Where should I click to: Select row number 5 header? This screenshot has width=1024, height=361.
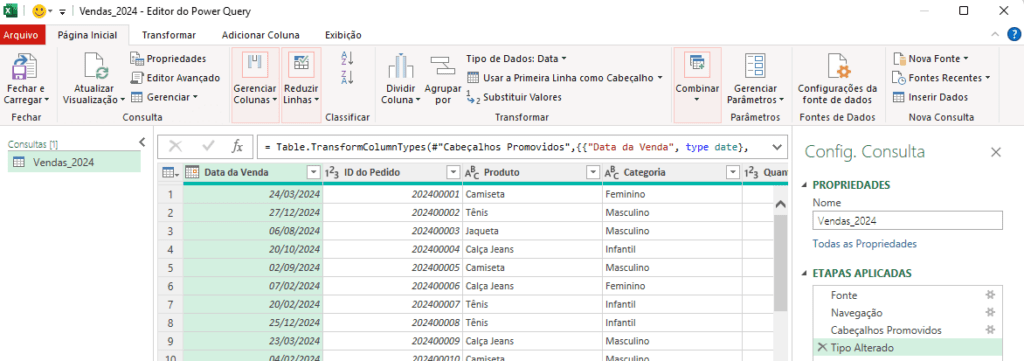[170, 268]
